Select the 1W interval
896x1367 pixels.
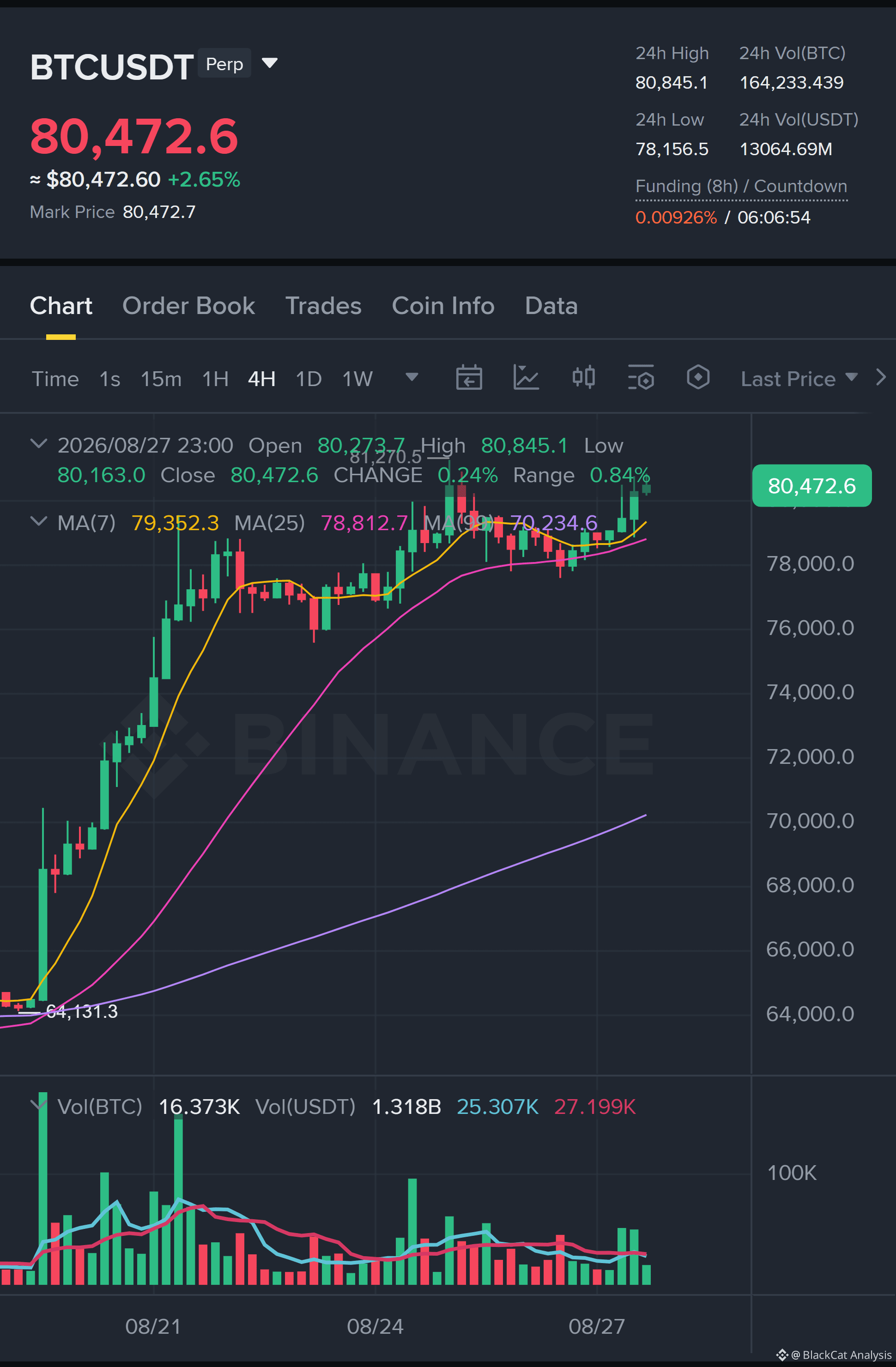357,379
